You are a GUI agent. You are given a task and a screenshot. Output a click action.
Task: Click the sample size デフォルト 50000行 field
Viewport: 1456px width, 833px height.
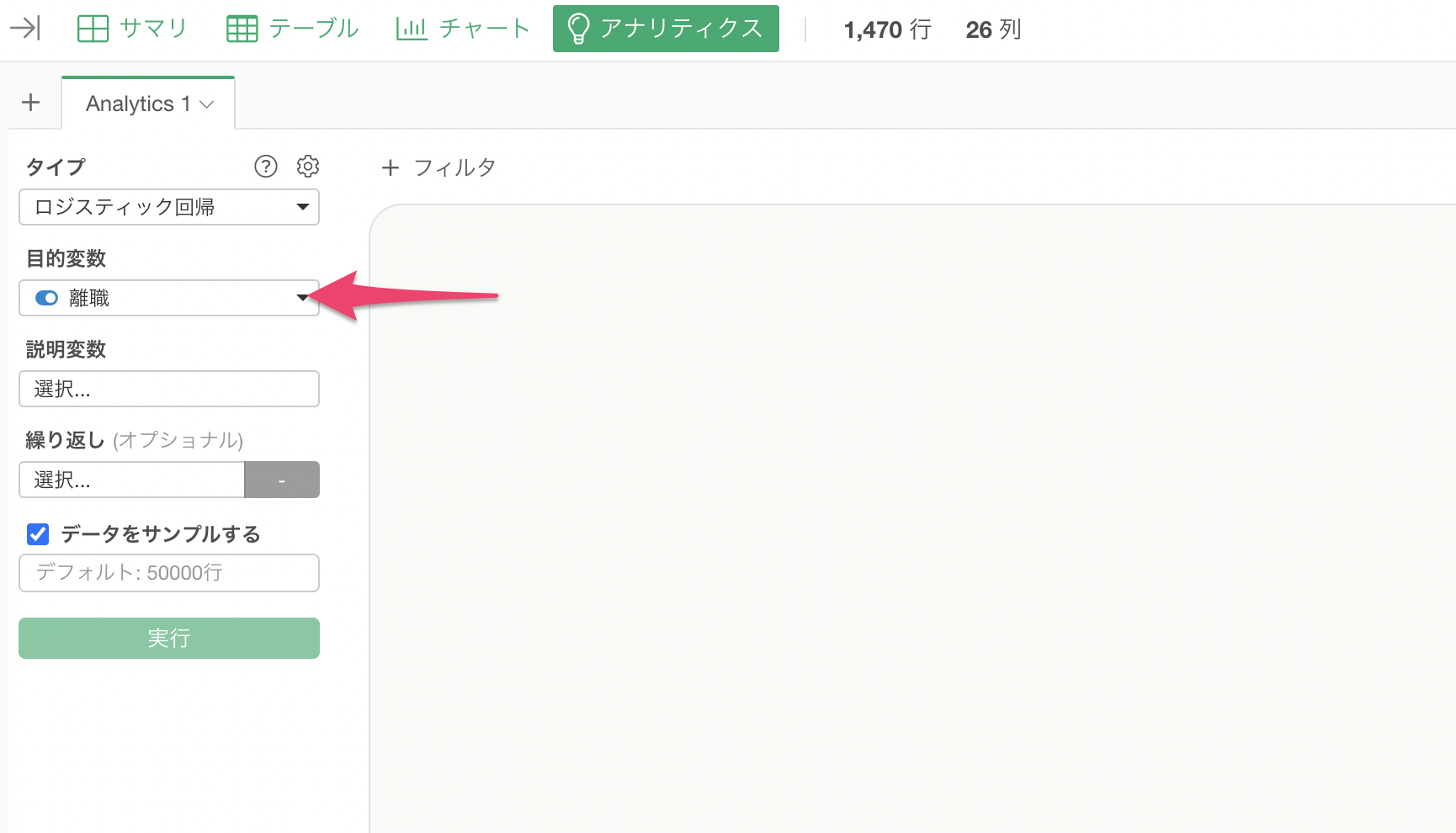click(x=168, y=573)
